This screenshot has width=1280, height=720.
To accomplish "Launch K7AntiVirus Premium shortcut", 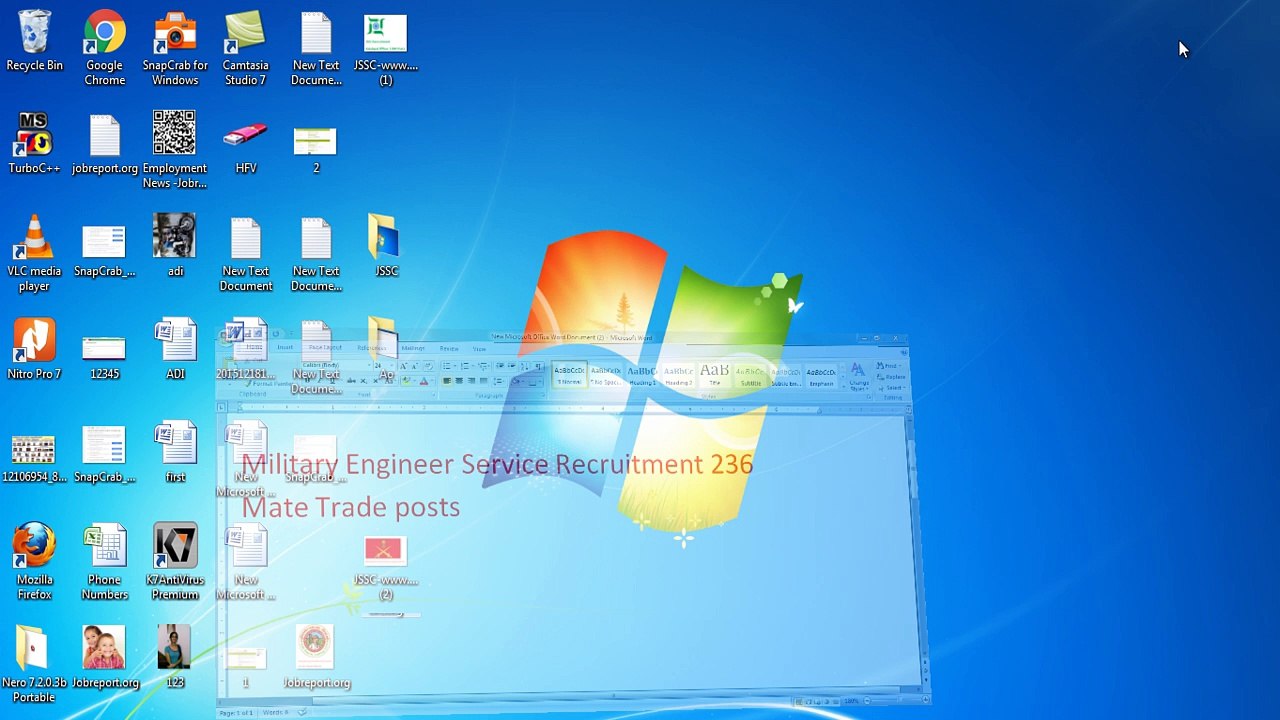I will [x=175, y=560].
